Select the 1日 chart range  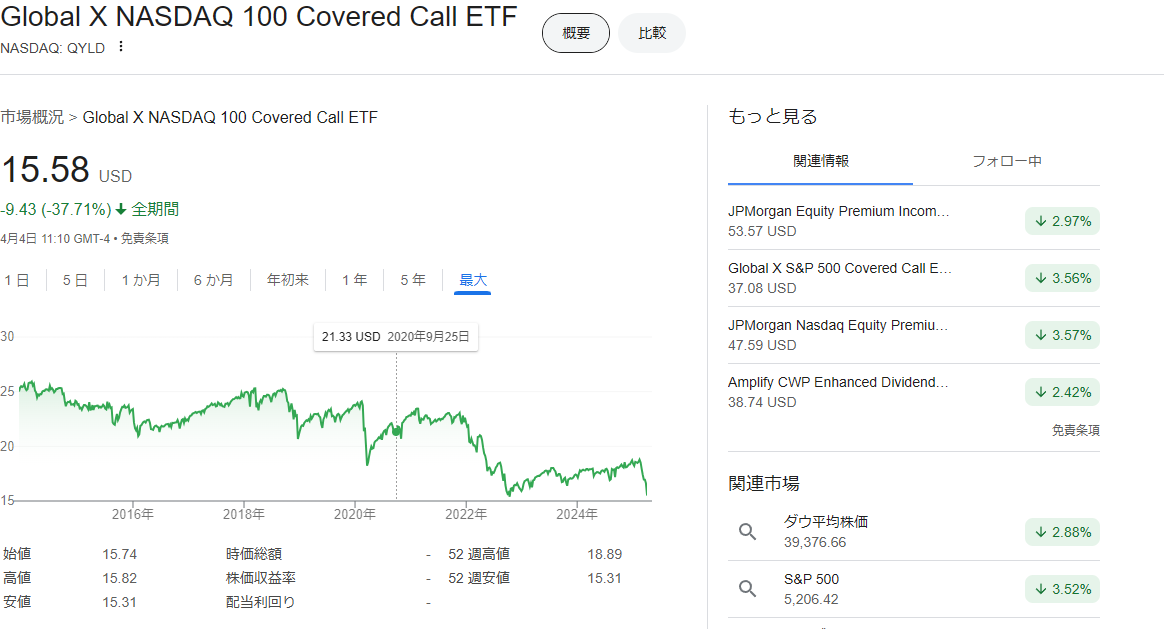pyautogui.click(x=17, y=280)
